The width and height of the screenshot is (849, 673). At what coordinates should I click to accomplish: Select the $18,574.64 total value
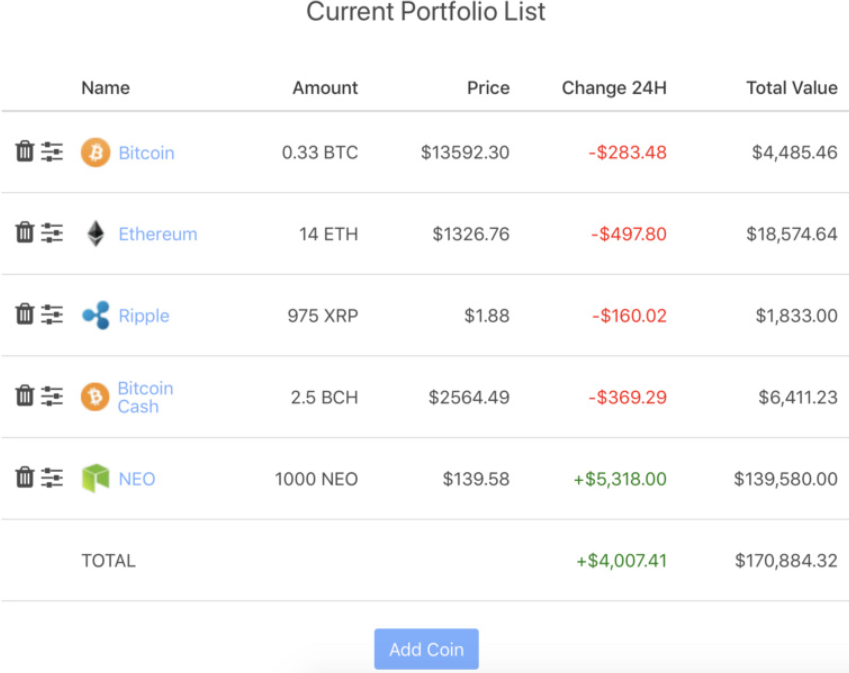(x=792, y=234)
